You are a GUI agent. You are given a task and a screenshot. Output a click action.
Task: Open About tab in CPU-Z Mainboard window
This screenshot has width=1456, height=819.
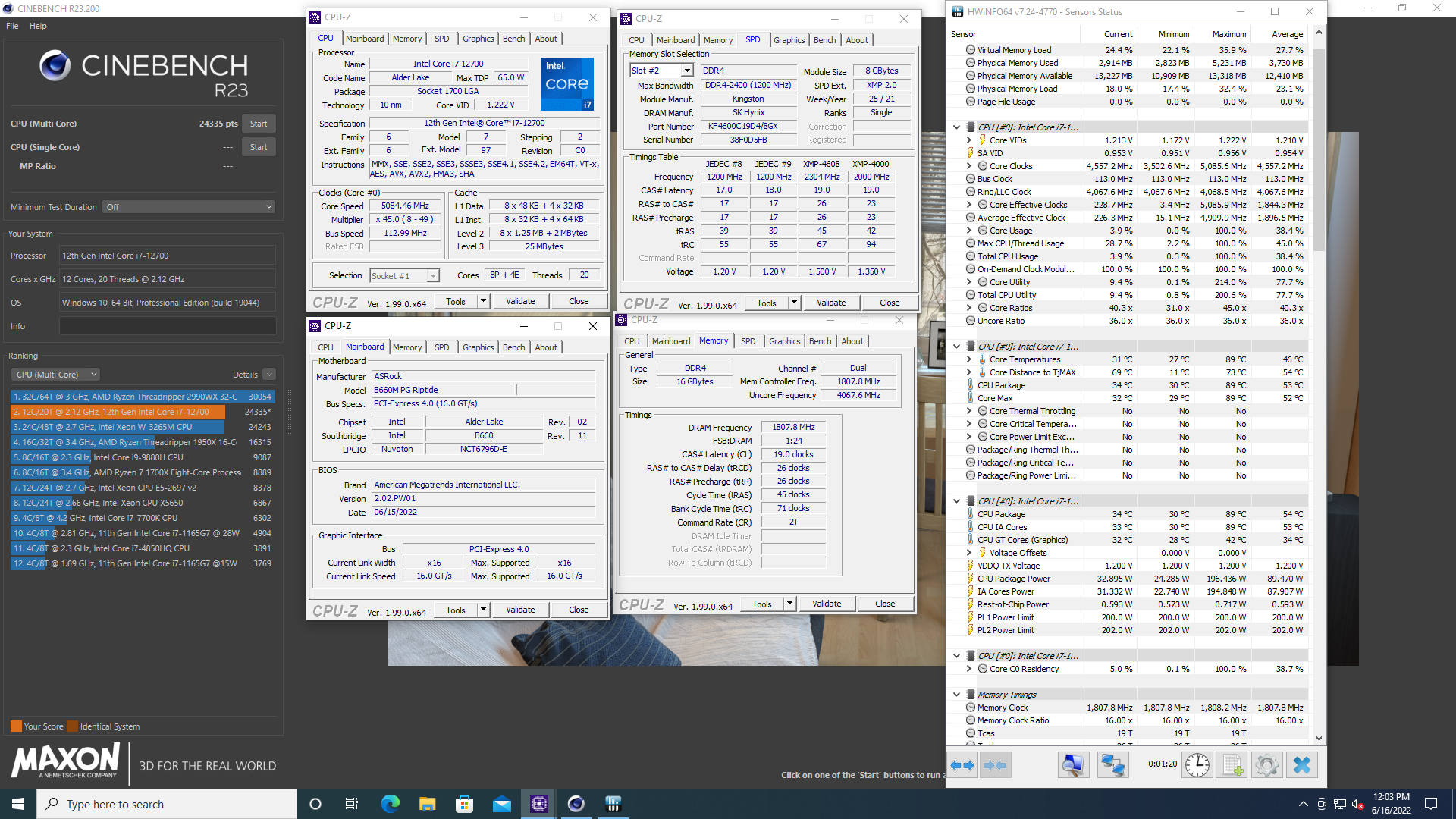pyautogui.click(x=546, y=347)
